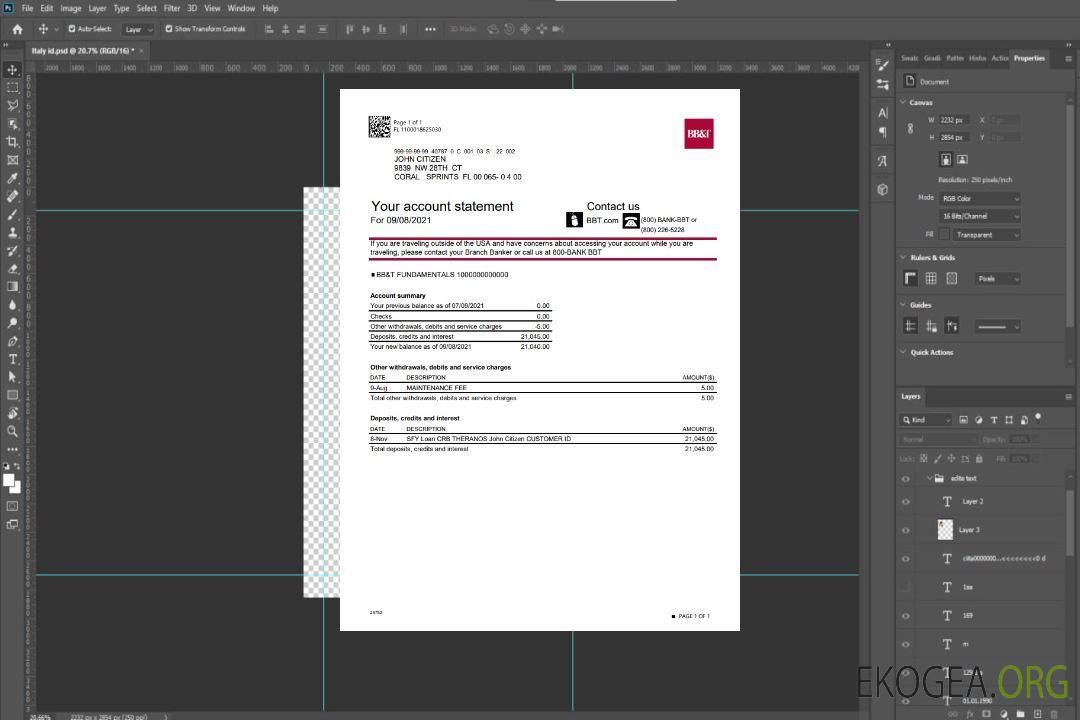Screen dimensions: 1080x720
Task: Click the Home icon in options bar
Action: tap(17, 29)
